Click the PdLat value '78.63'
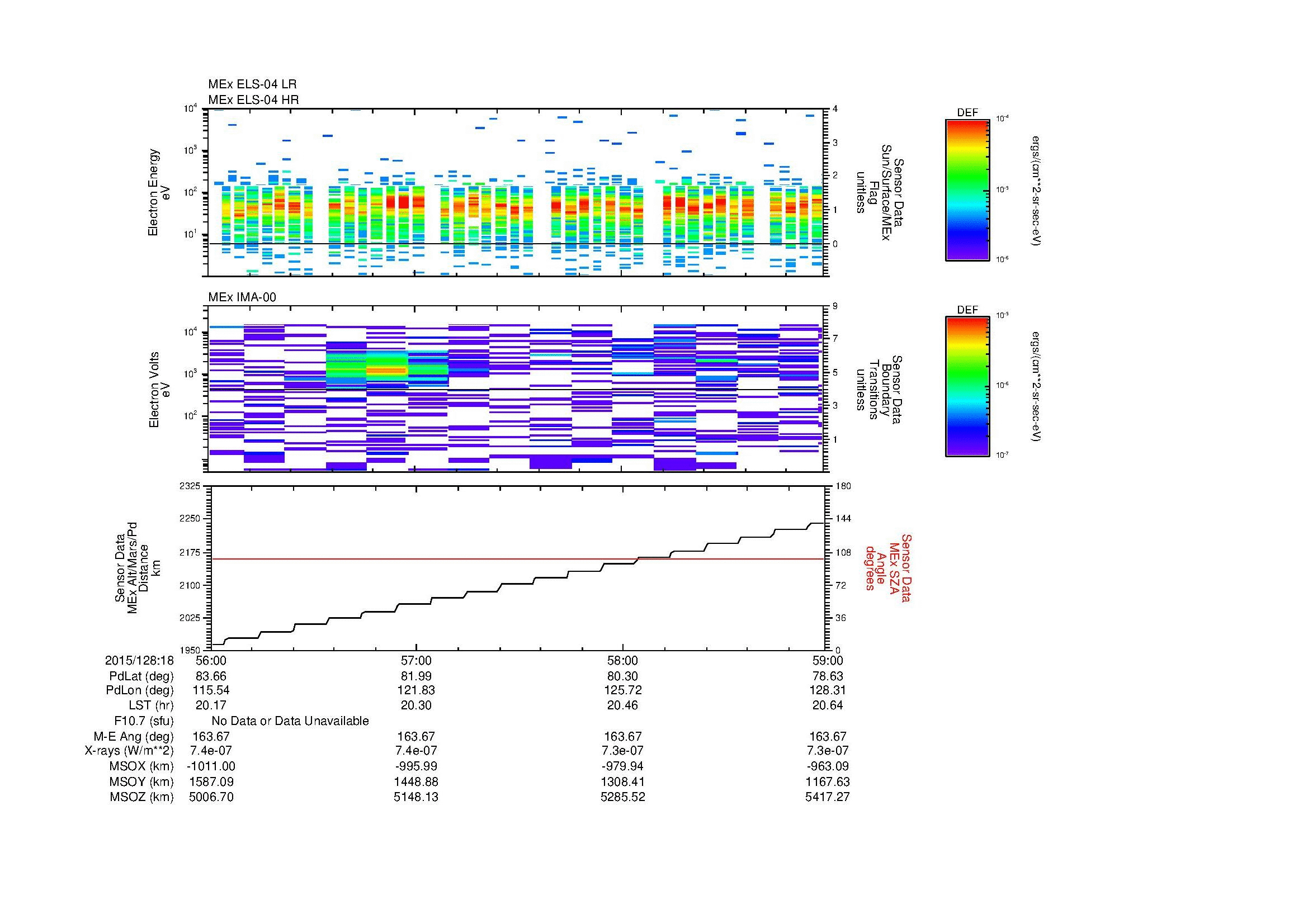 point(828,676)
